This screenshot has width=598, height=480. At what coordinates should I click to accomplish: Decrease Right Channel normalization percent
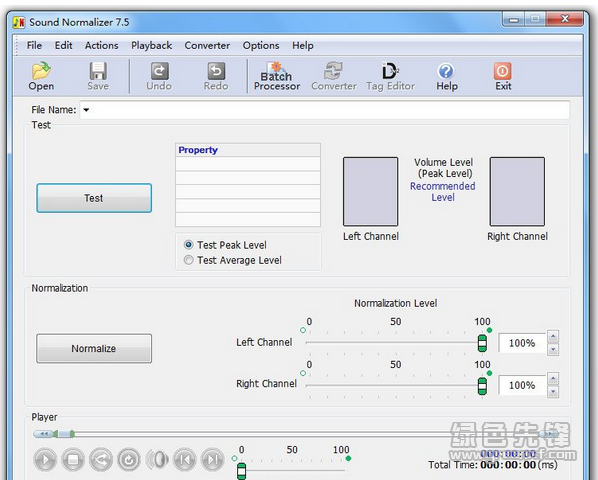(x=553, y=392)
